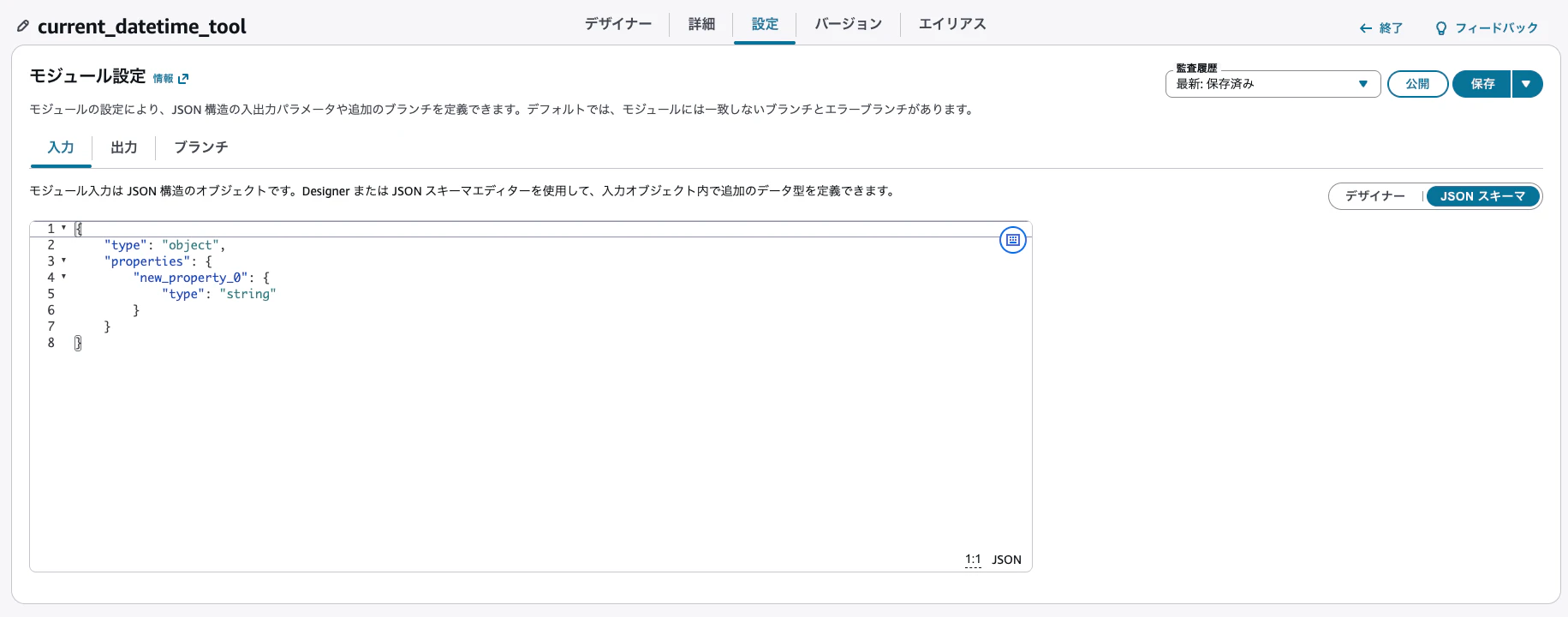Expand the save options arrow next to 保存

pyautogui.click(x=1527, y=84)
